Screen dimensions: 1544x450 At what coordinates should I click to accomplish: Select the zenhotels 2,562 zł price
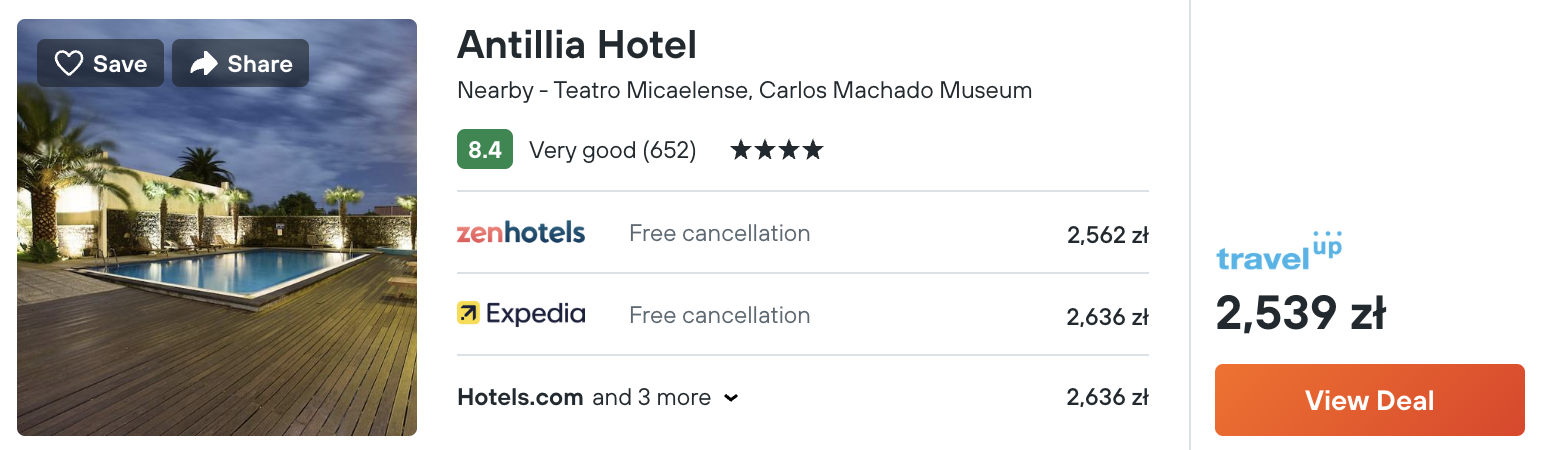(1108, 236)
